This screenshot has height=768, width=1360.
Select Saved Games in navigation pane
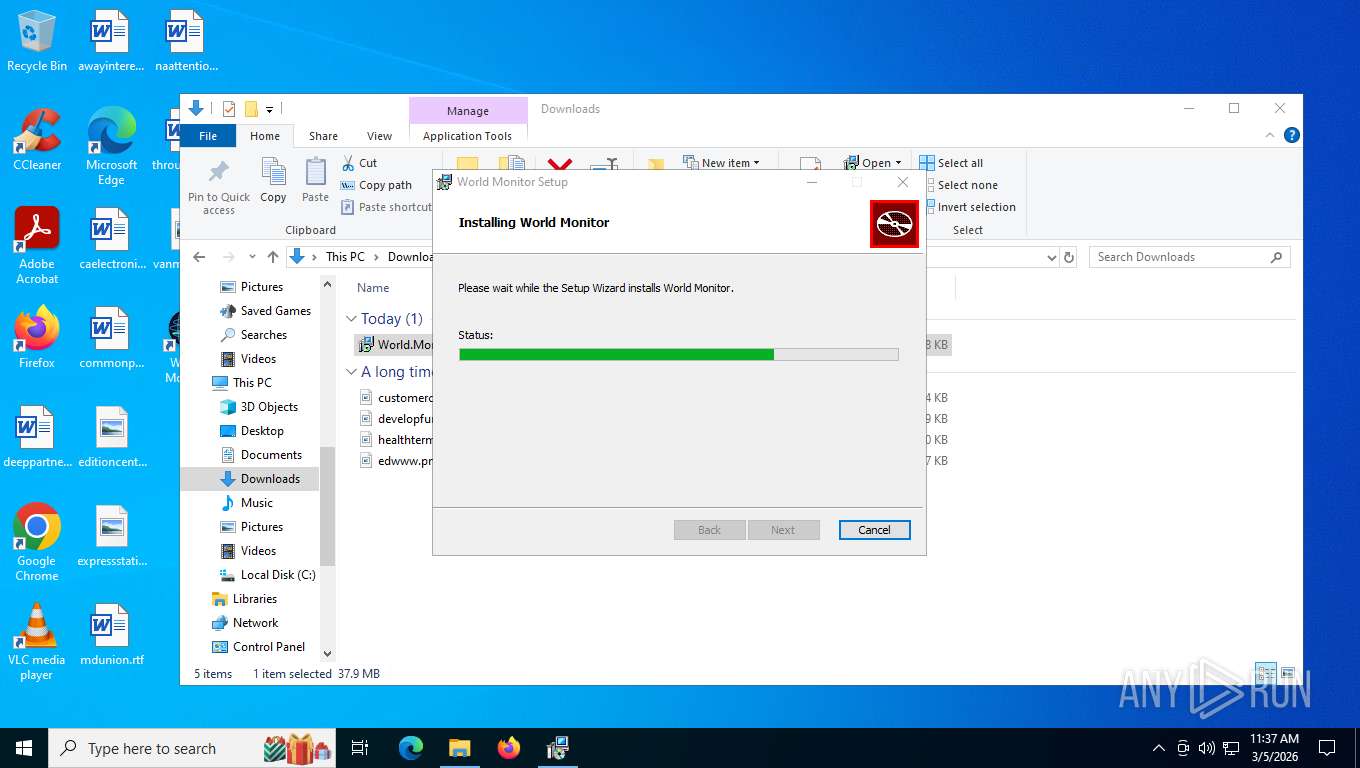tap(265, 311)
